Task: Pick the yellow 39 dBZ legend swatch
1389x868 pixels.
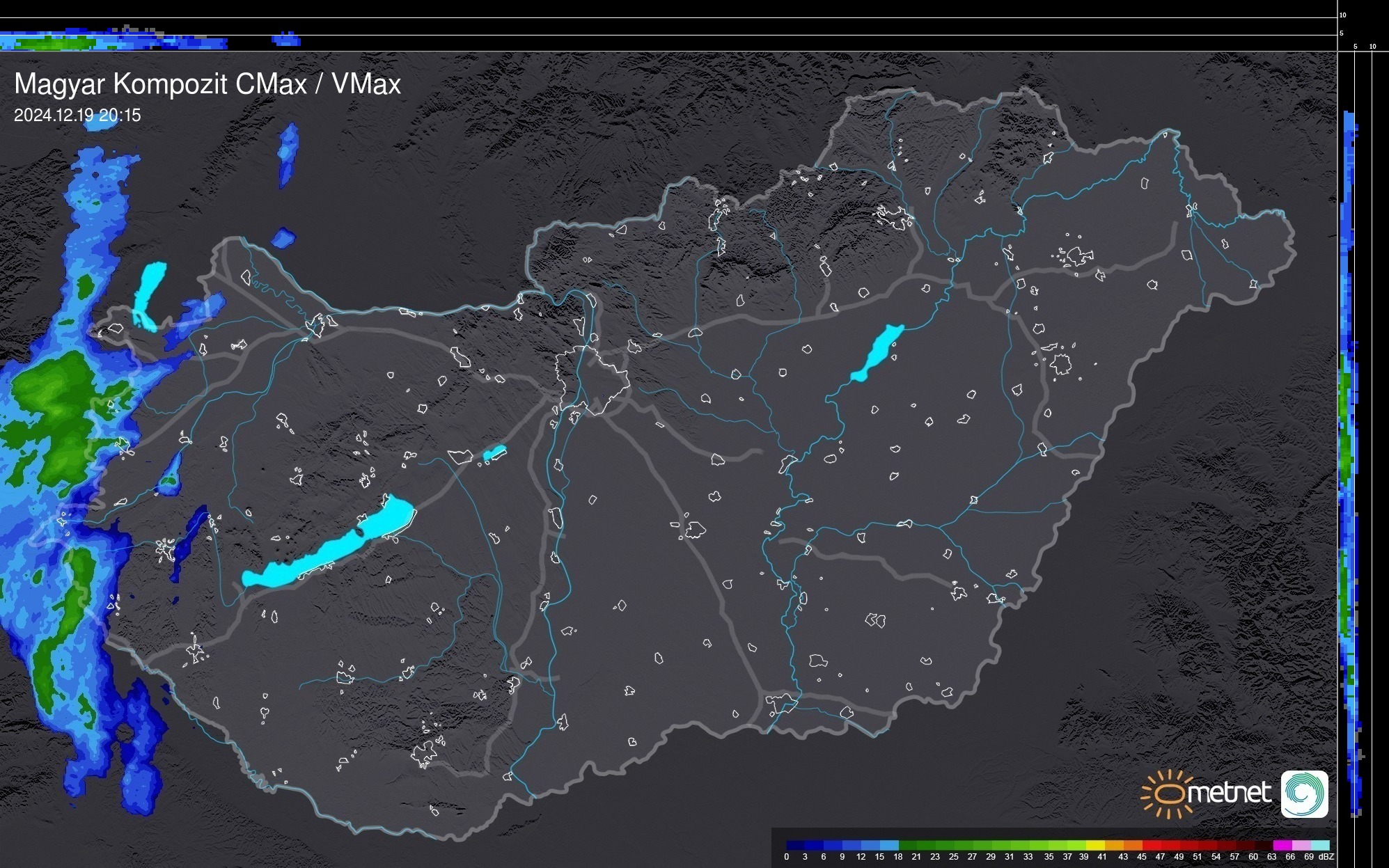Action: [1094, 845]
